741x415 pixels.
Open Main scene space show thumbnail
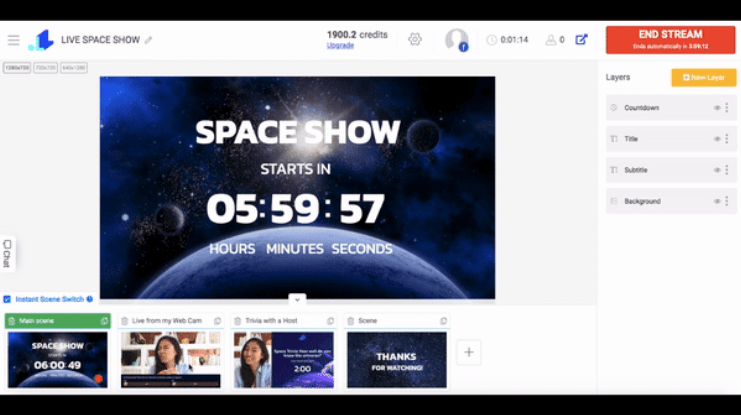click(58, 360)
